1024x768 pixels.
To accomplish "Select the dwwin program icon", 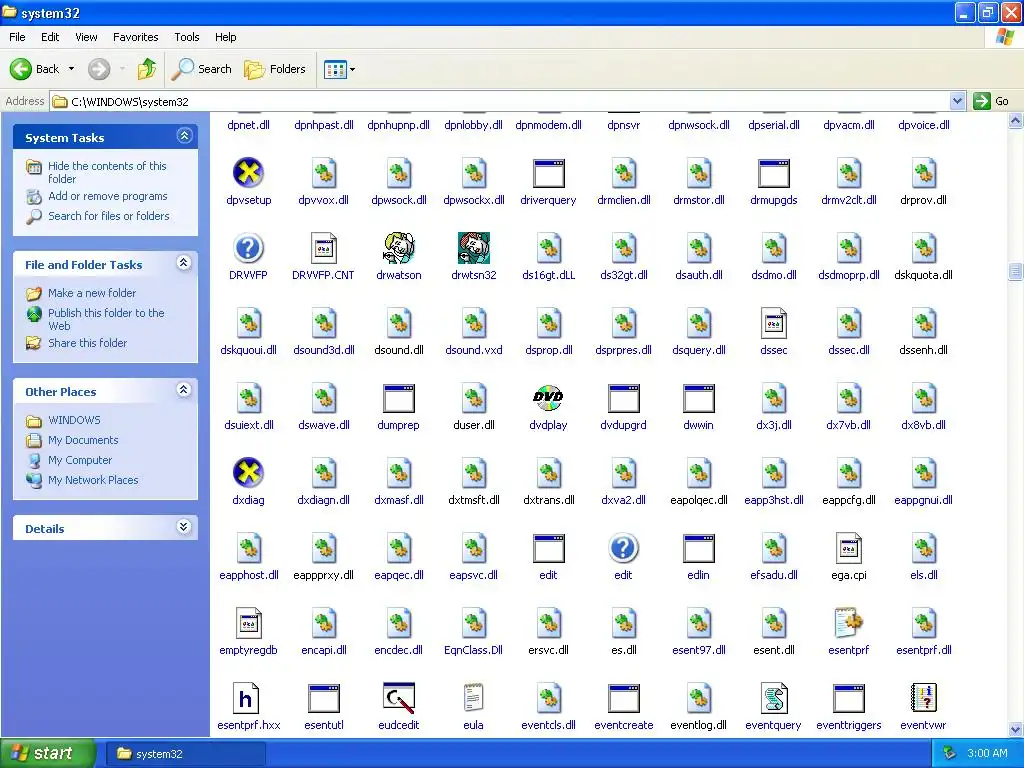I will pyautogui.click(x=698, y=398).
